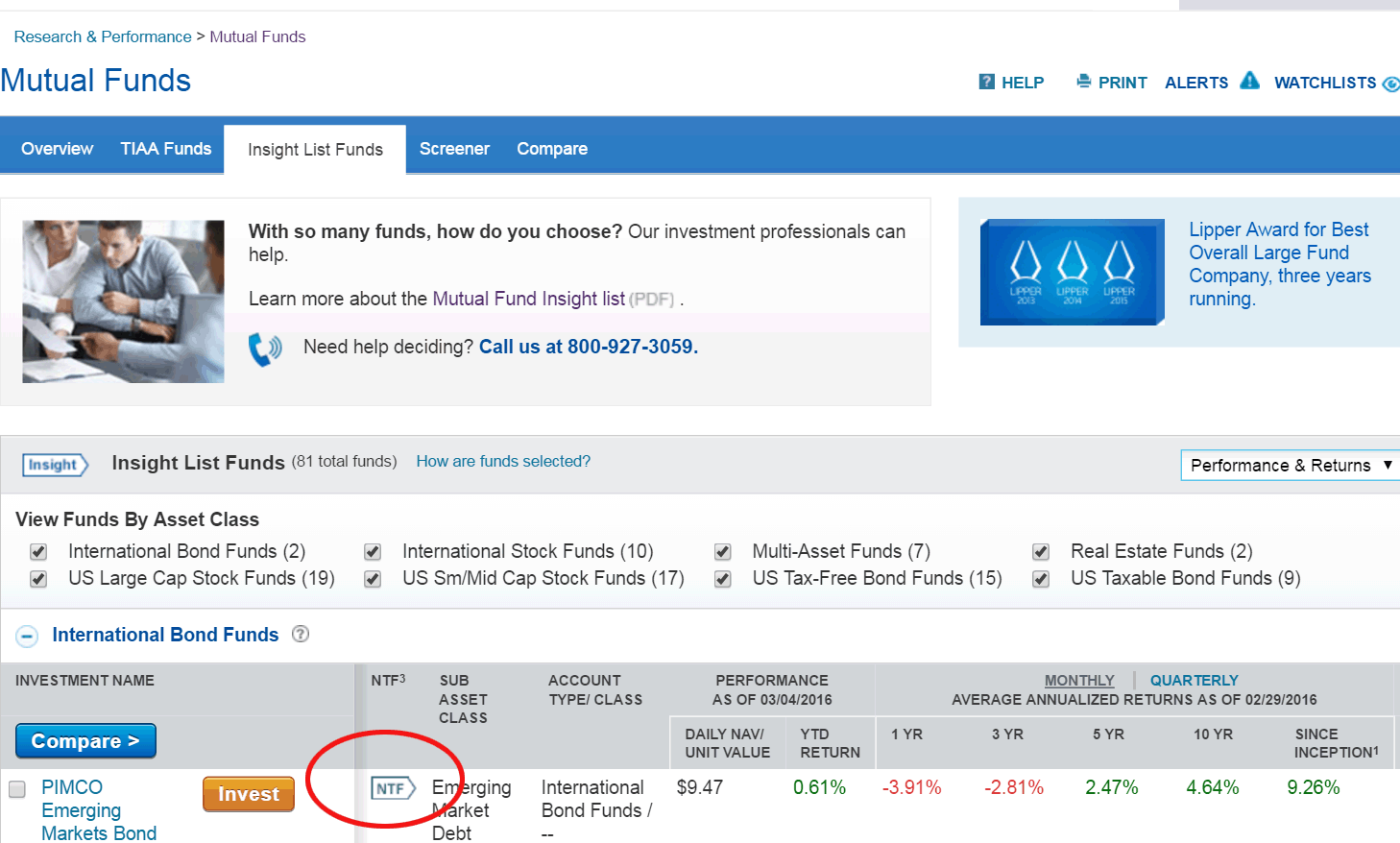
Task: Click the Alerts triangle icon
Action: pyautogui.click(x=1249, y=80)
